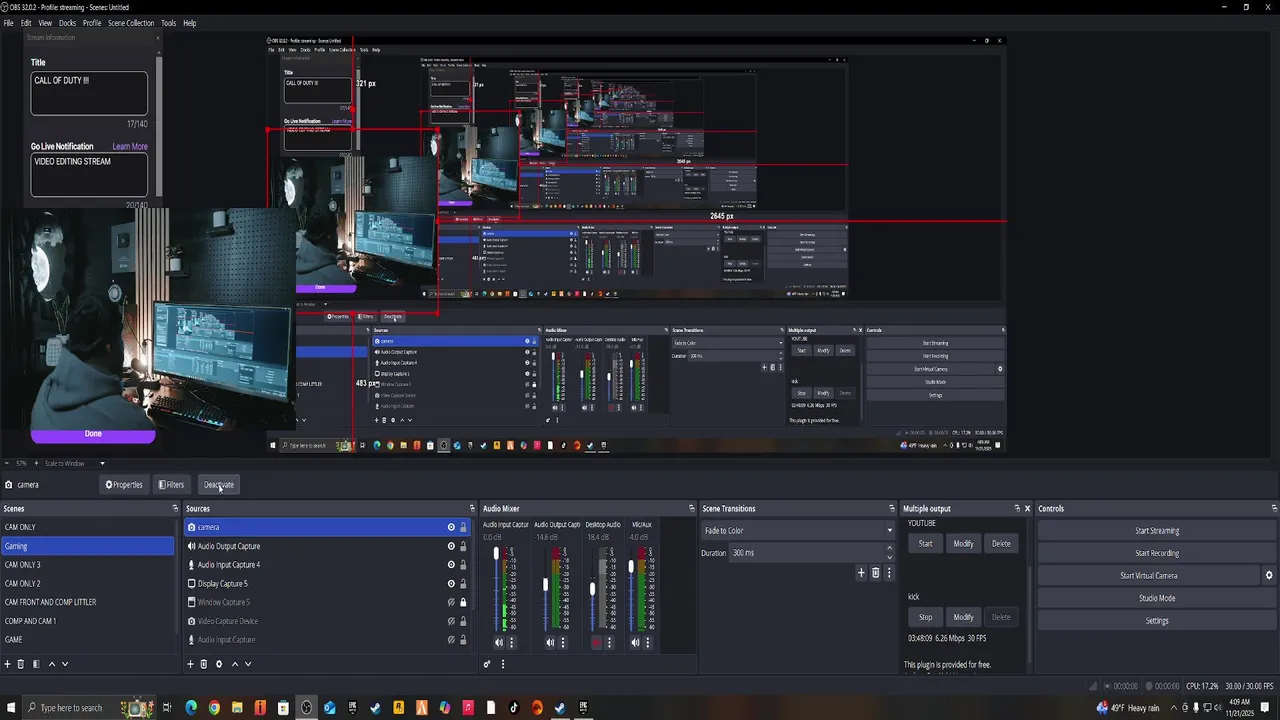Image resolution: width=1280 pixels, height=720 pixels.
Task: Show the Window Capture 5 source
Action: 451,602
